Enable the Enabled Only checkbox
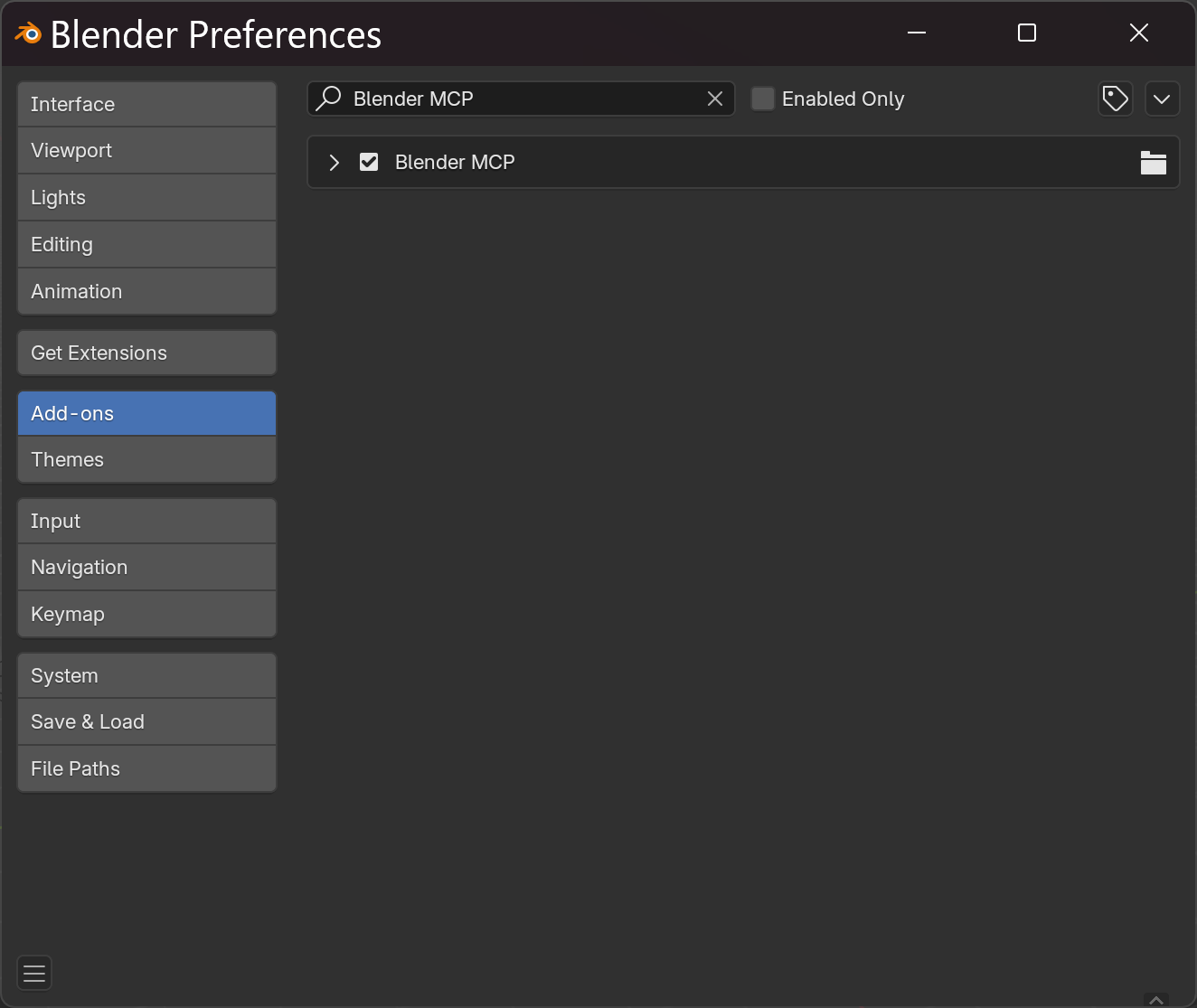 pos(763,99)
